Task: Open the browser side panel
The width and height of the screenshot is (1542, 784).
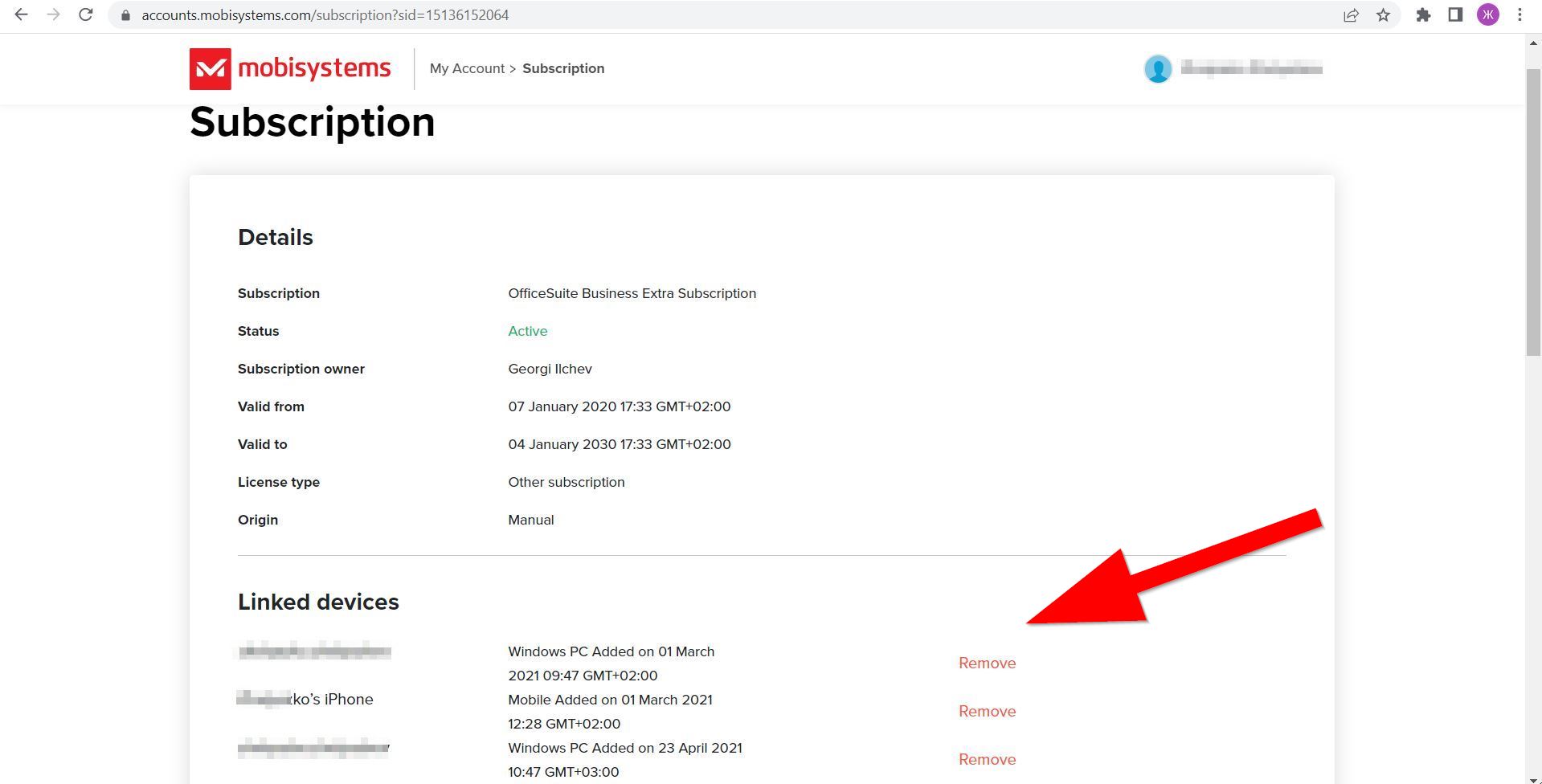Action: pyautogui.click(x=1455, y=14)
